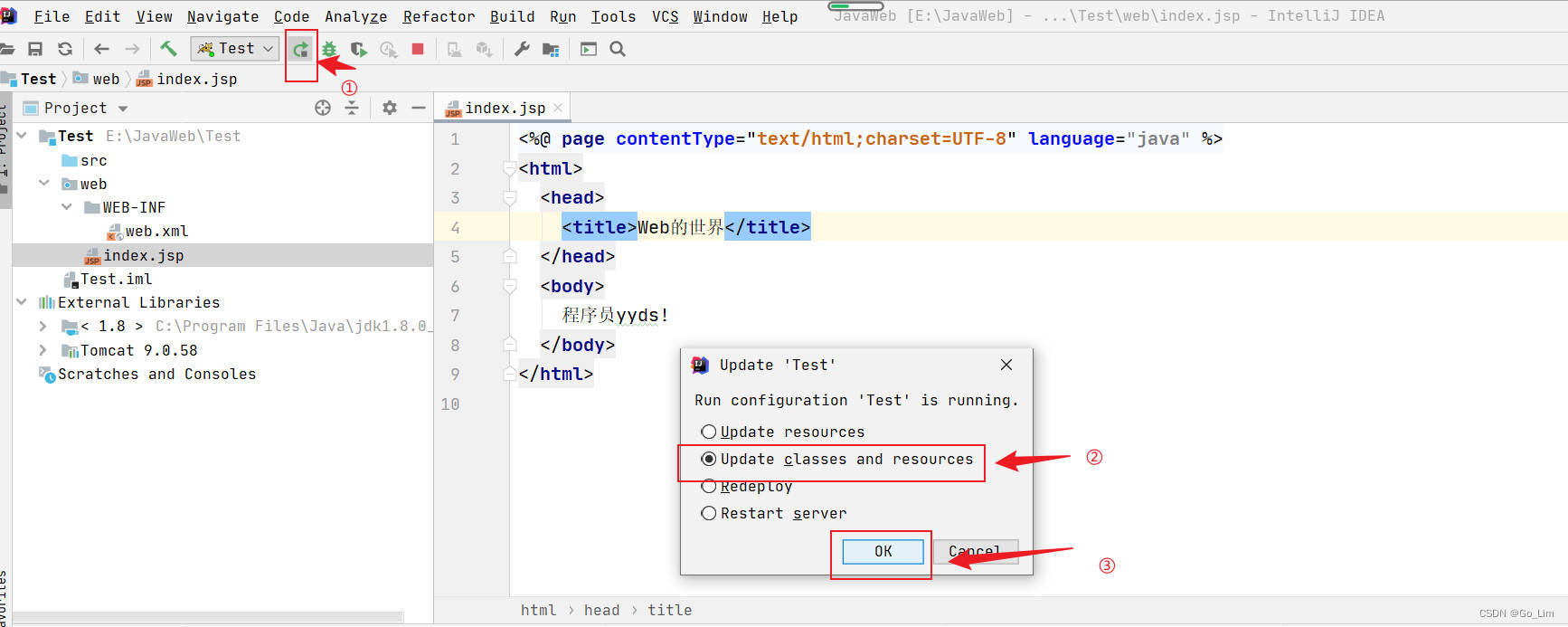Screen dimensions: 1568x627
Task: Navigate back with the left arrow
Action: (x=101, y=49)
